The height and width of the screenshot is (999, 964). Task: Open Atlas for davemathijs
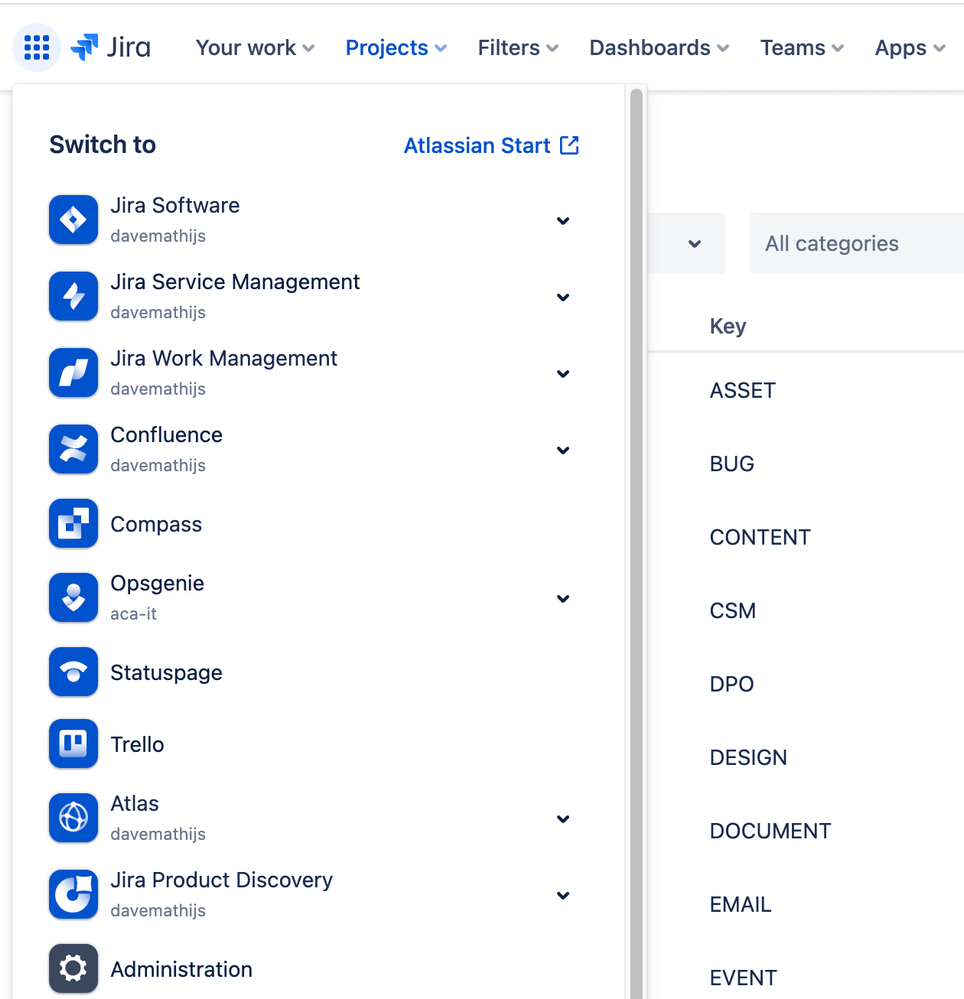134,803
